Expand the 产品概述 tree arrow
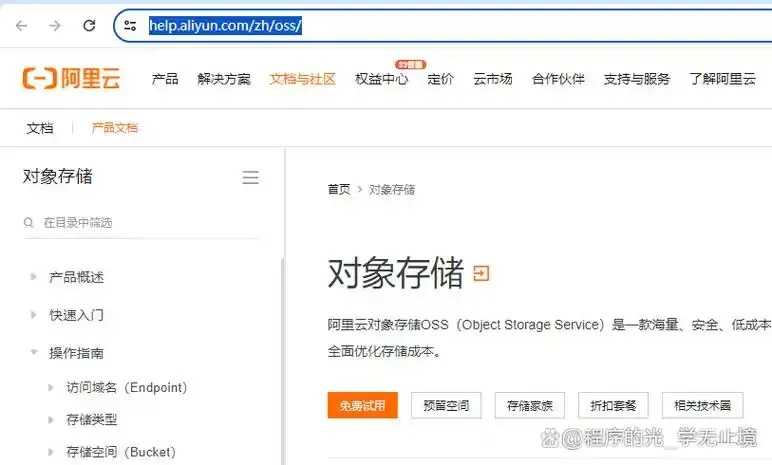Screen dimensions: 772x465 33,277
